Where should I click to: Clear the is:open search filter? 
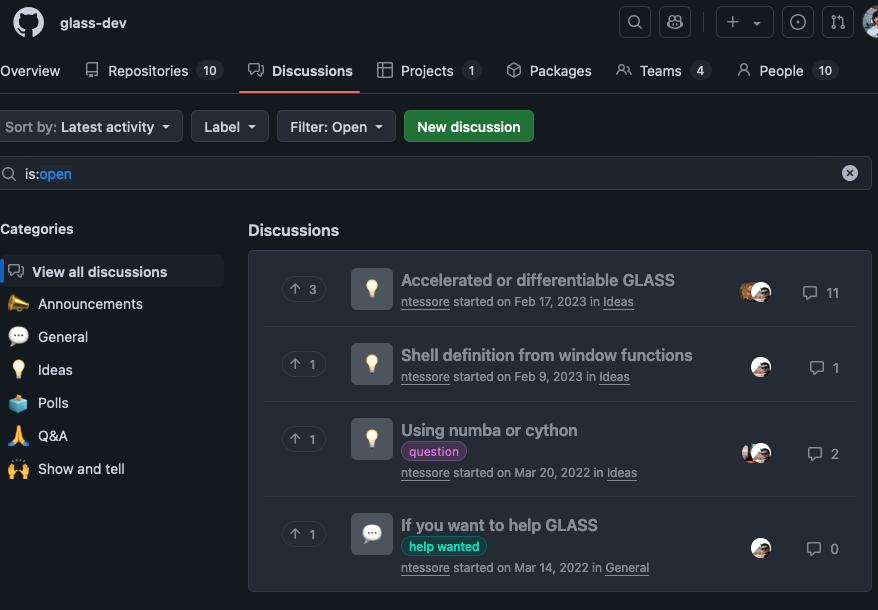[x=850, y=173]
